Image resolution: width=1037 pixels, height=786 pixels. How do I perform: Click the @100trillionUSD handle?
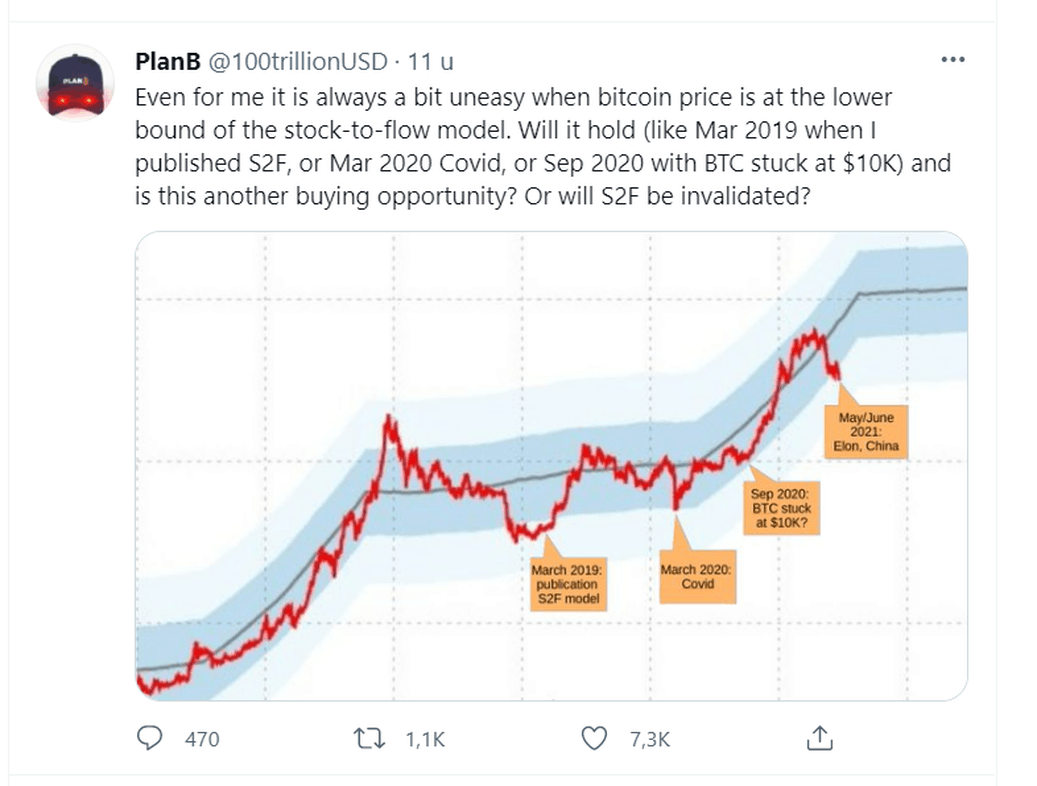(x=296, y=62)
